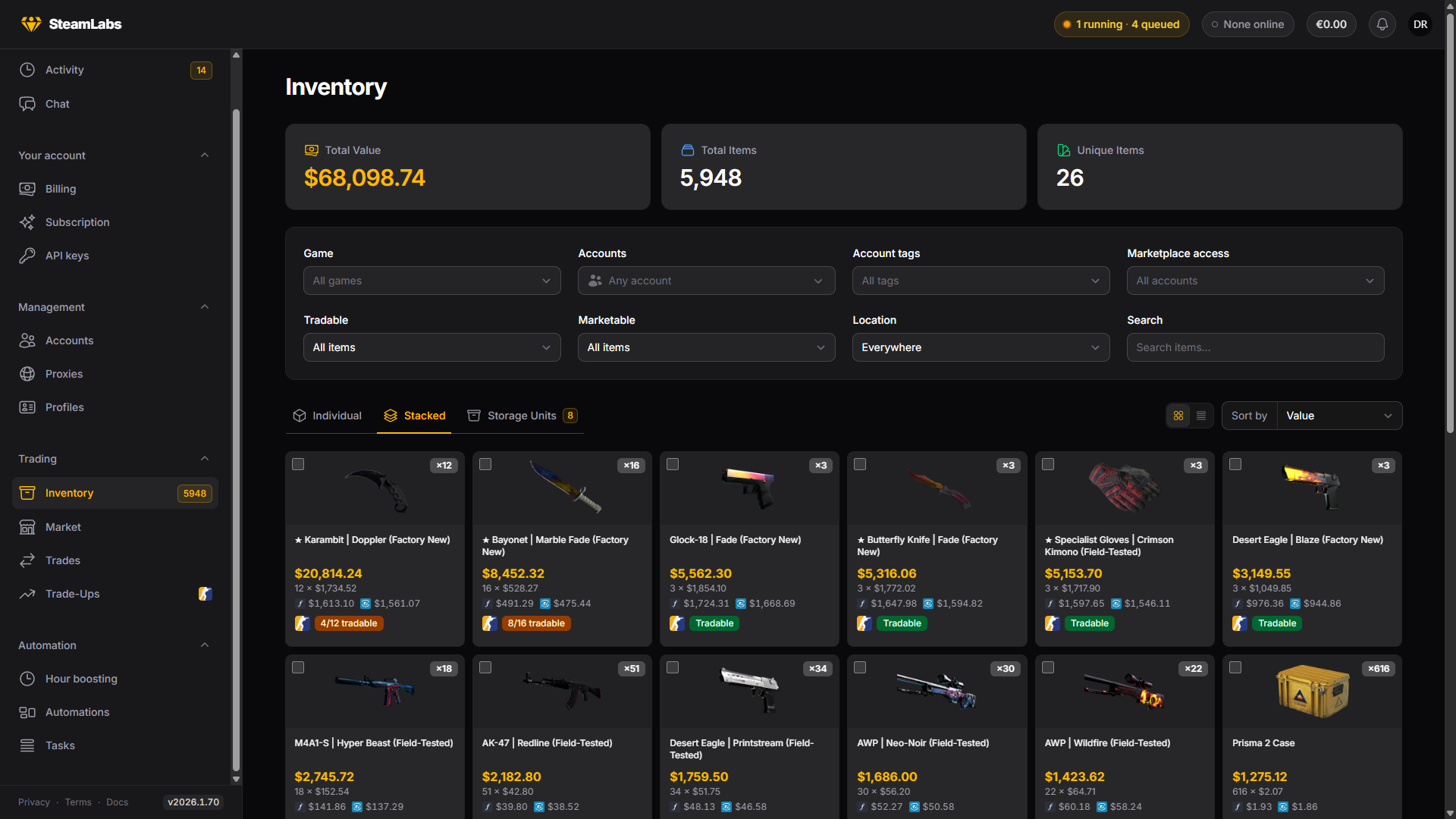This screenshot has height=819, width=1456.
Task: Check the Prisma 2 Case checkbox
Action: (1235, 667)
